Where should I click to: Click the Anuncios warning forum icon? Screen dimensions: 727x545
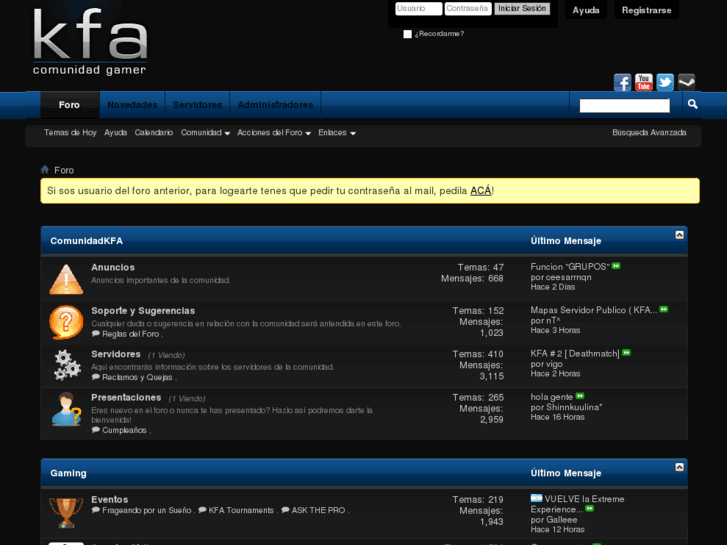click(66, 279)
